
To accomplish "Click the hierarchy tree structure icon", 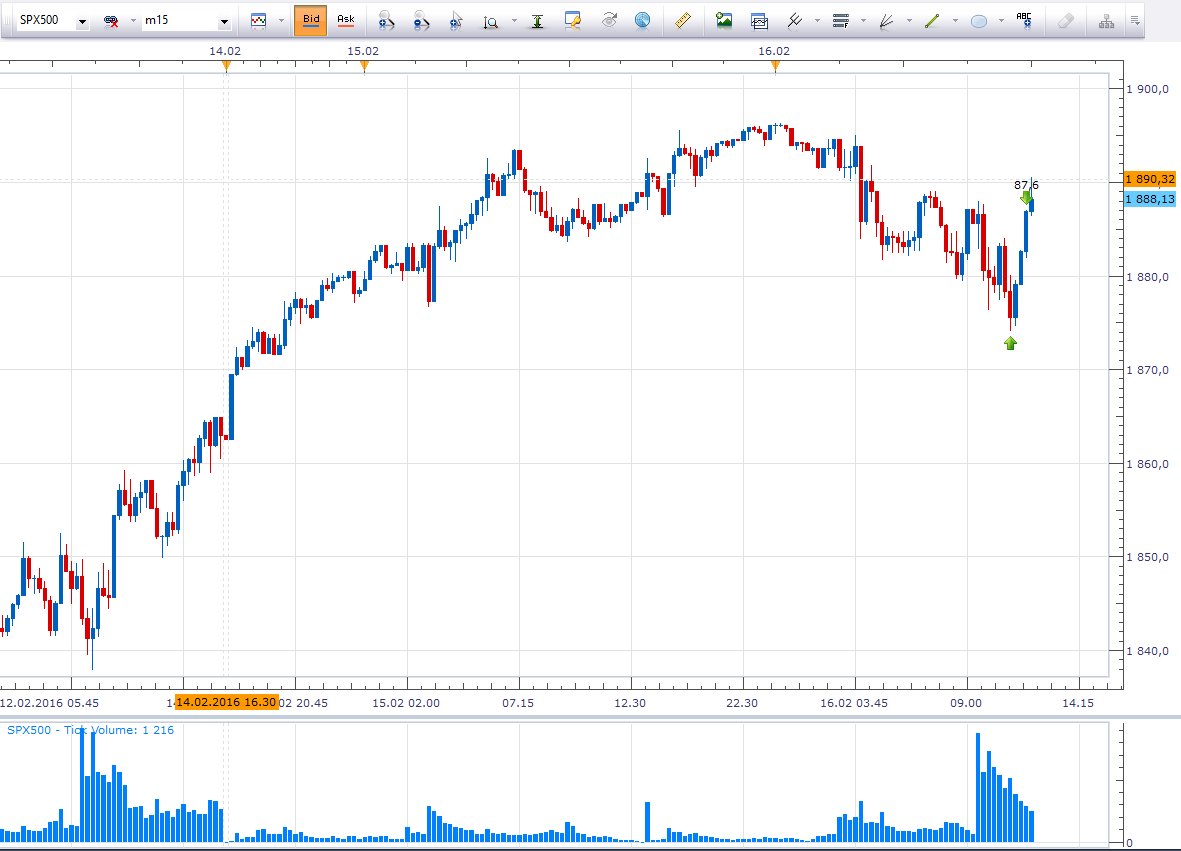I will tap(1106, 21).
